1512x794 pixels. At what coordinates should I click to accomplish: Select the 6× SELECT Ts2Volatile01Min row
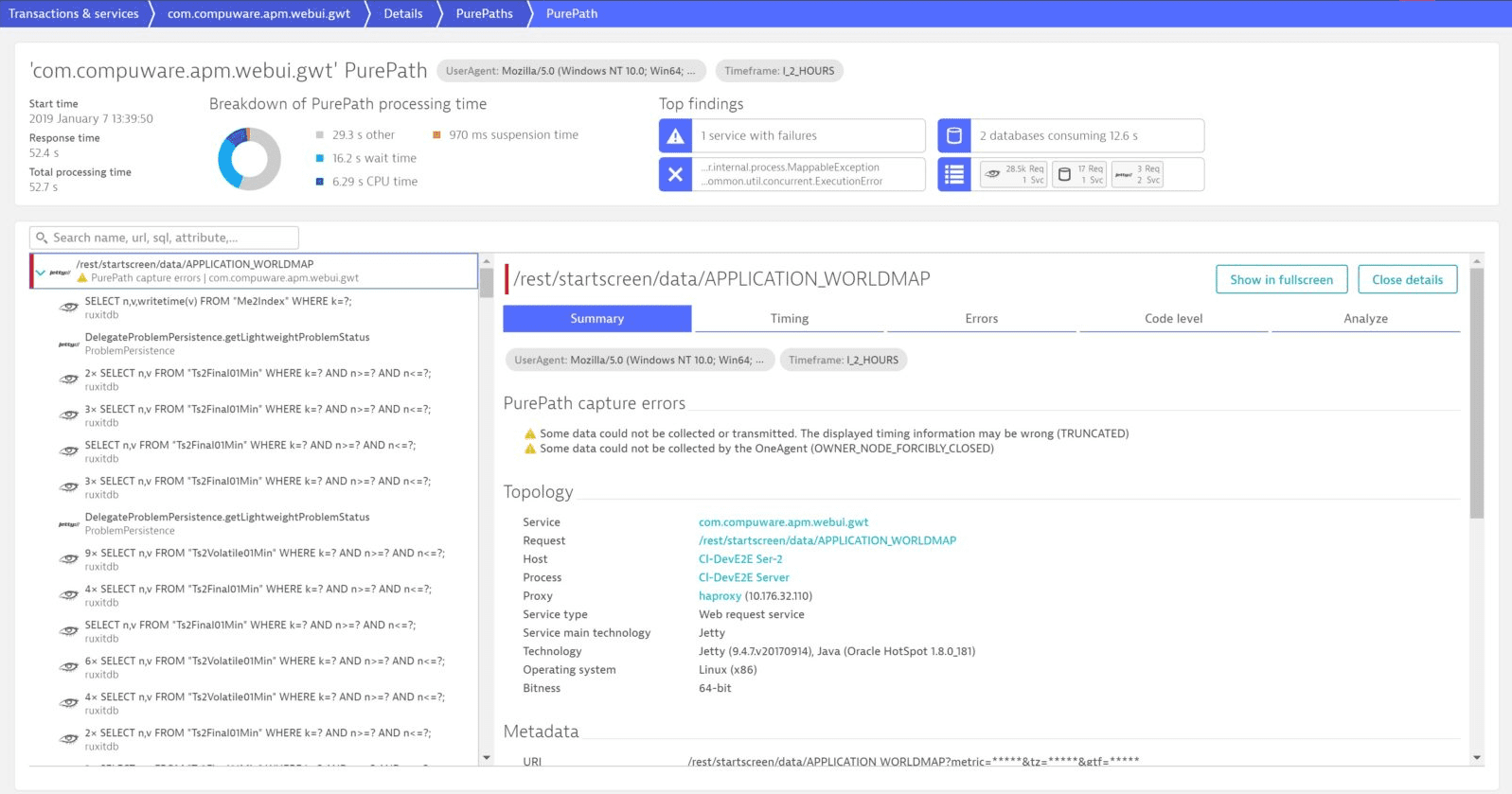tap(254, 667)
